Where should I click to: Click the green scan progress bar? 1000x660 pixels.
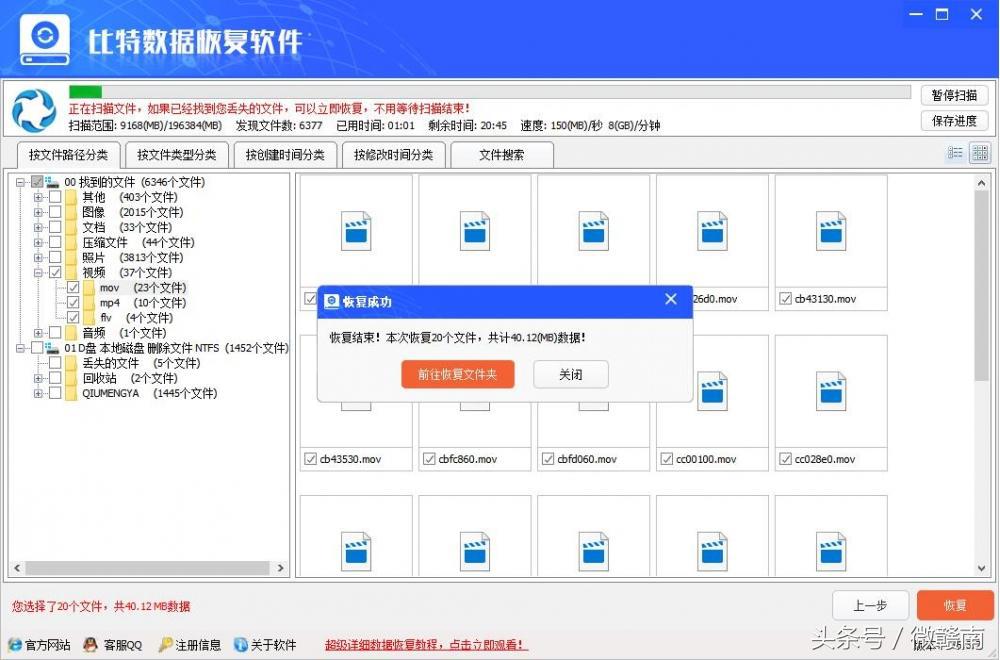pyautogui.click(x=85, y=91)
